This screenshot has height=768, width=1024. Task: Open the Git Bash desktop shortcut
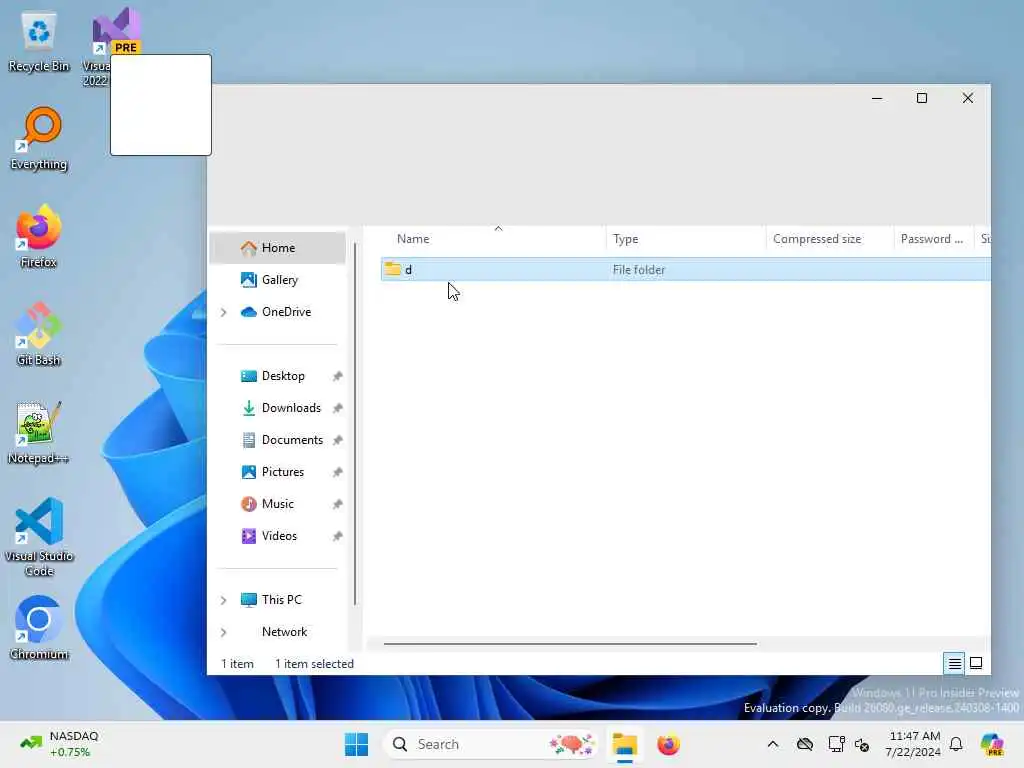click(x=39, y=334)
